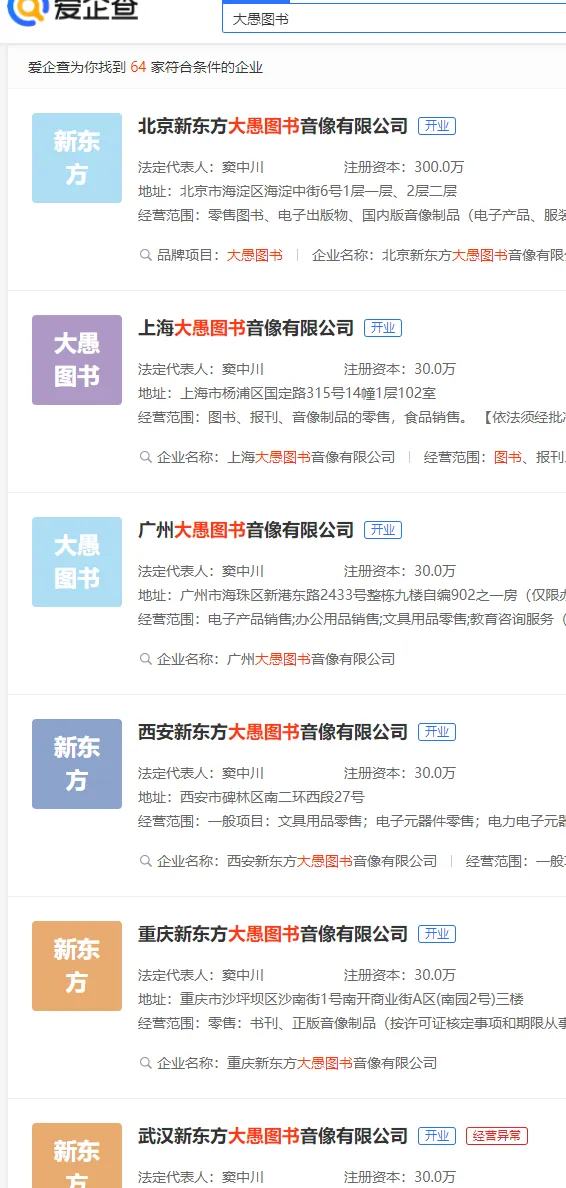Screen dimensions: 566x1188
Task: Open 北京新东方大愚图书音像有限公司 company page
Action: click(x=273, y=126)
